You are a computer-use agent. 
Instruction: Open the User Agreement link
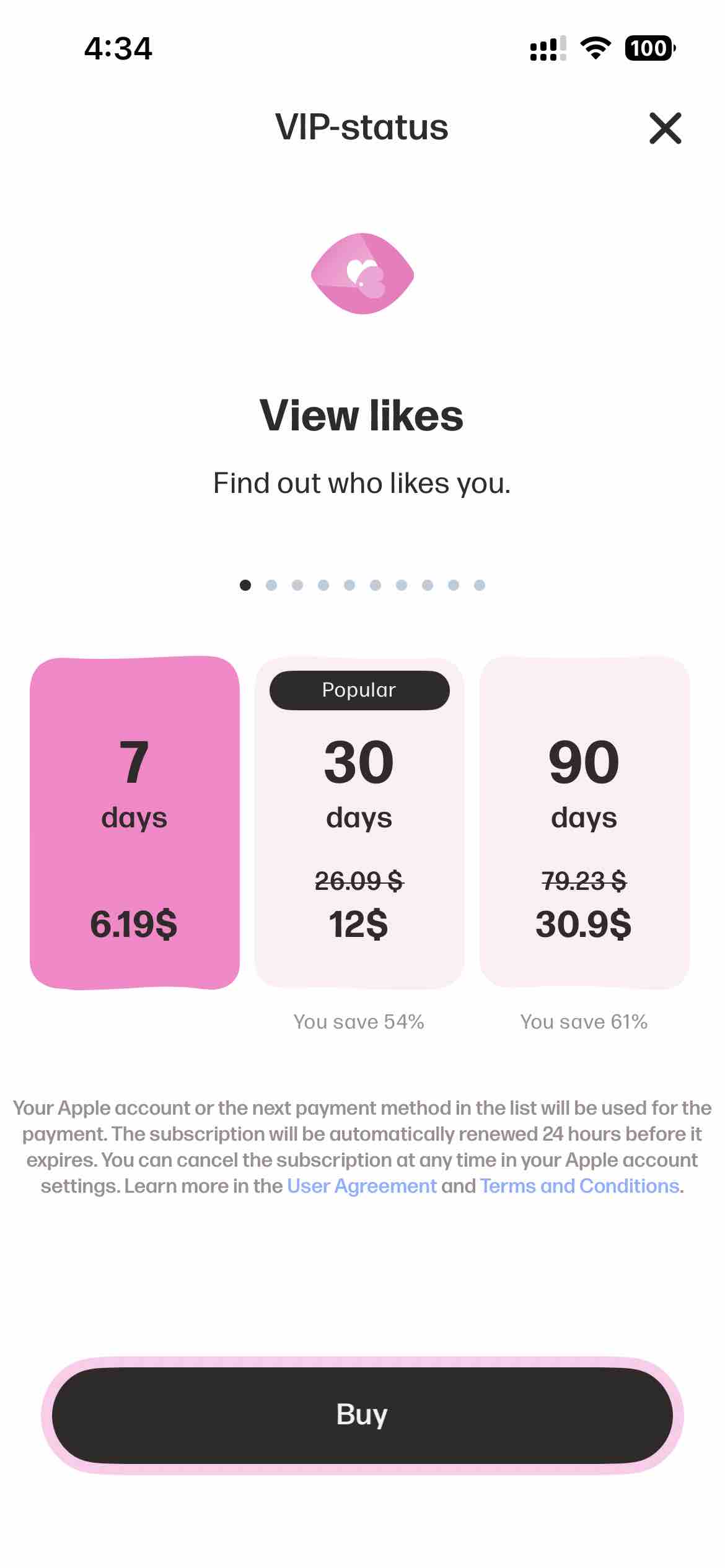363,1186
